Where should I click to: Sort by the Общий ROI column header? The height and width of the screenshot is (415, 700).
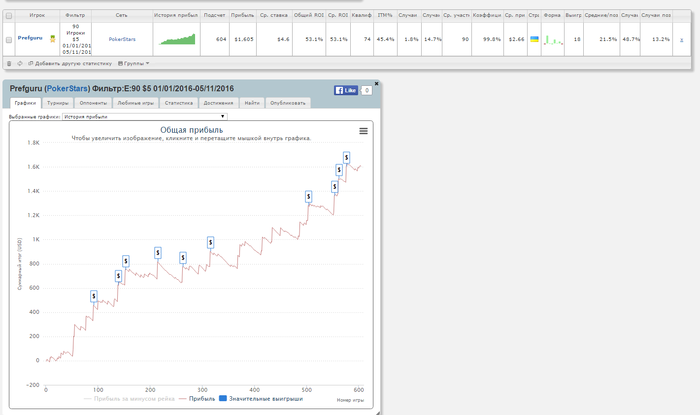309,15
